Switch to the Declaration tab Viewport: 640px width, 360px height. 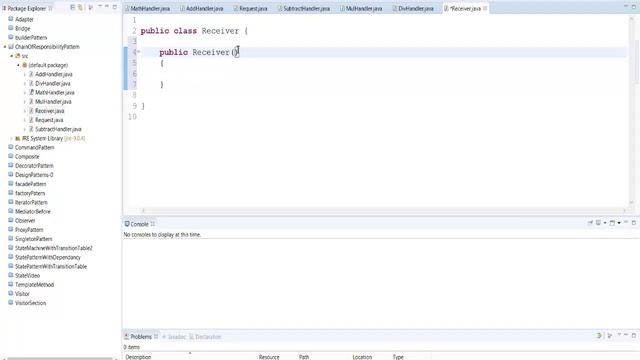coord(205,337)
